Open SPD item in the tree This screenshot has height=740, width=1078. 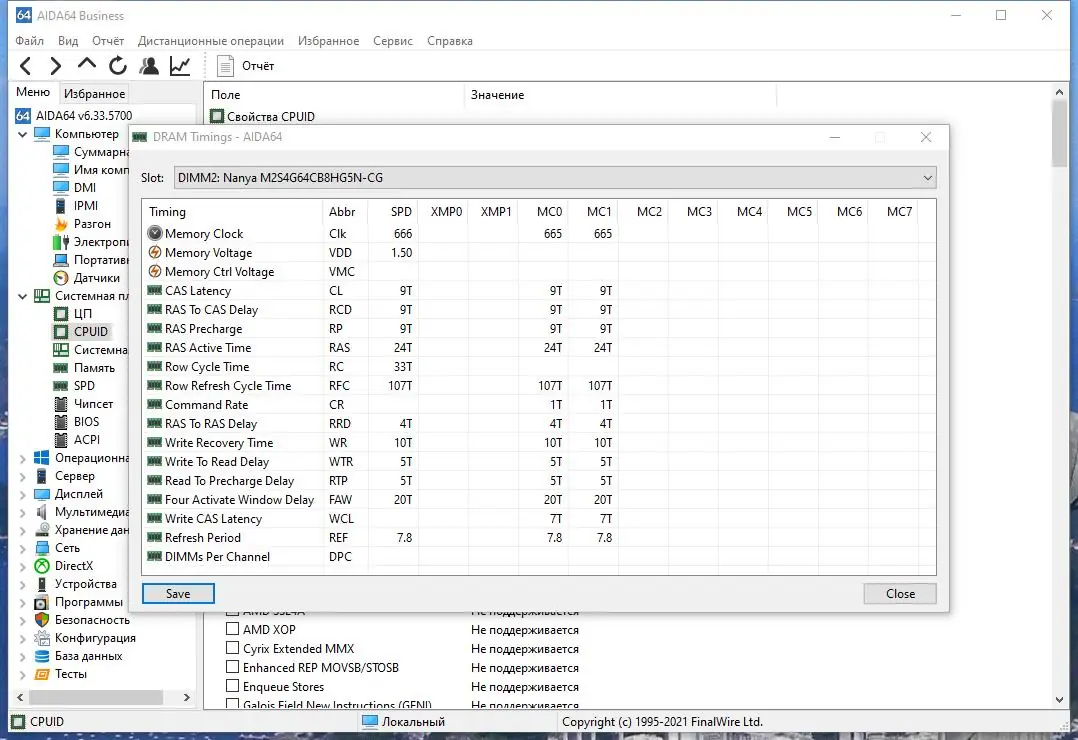pyautogui.click(x=84, y=386)
